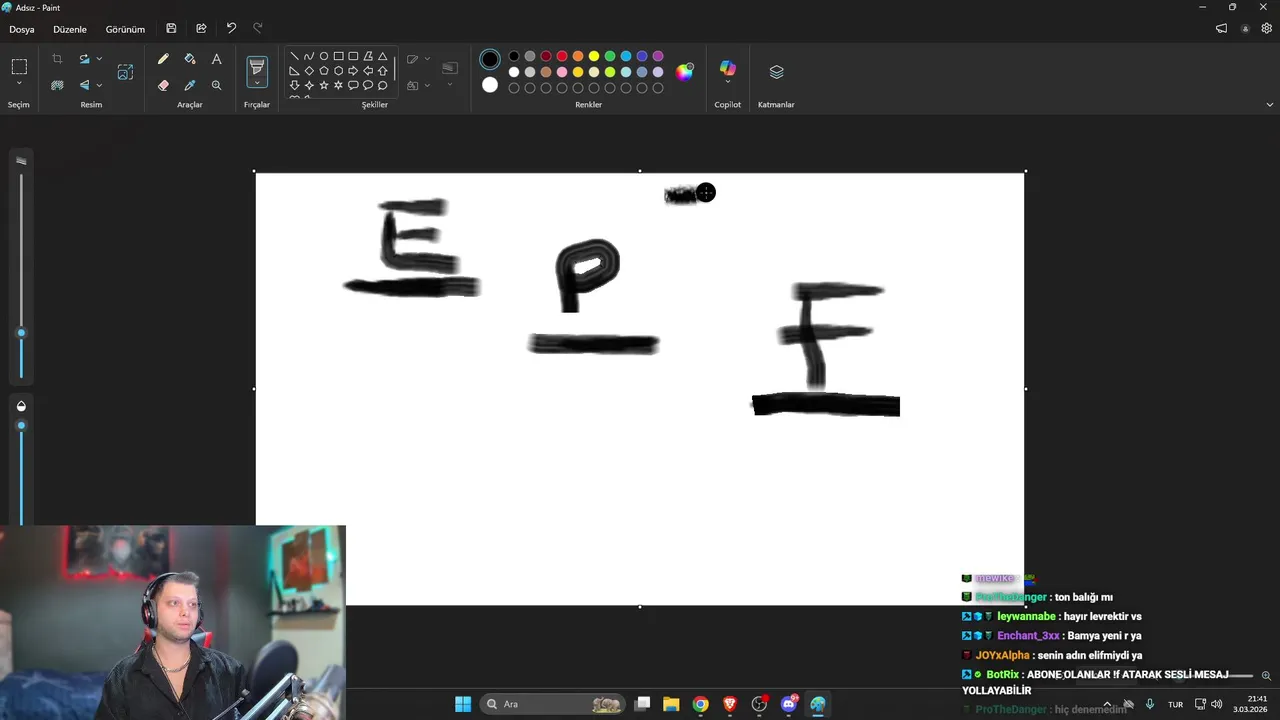Pick the yellow color swatch
Image resolution: width=1280 pixels, height=720 pixels.
coord(594,56)
